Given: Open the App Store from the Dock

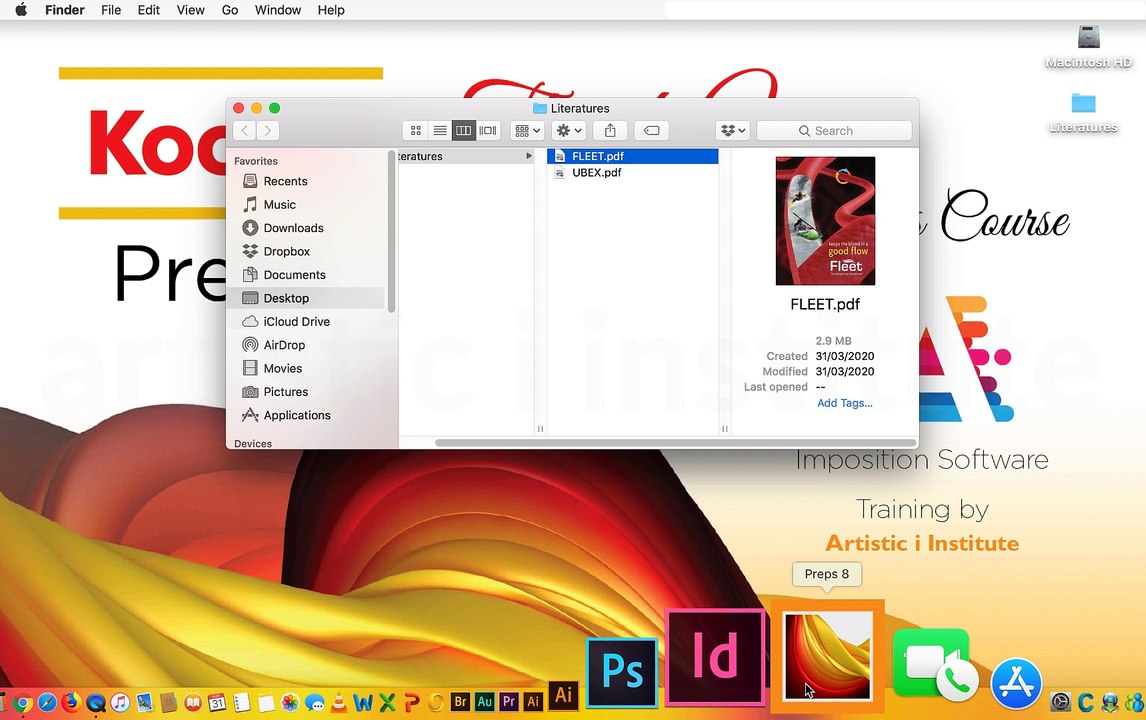Looking at the screenshot, I should coord(1016,684).
